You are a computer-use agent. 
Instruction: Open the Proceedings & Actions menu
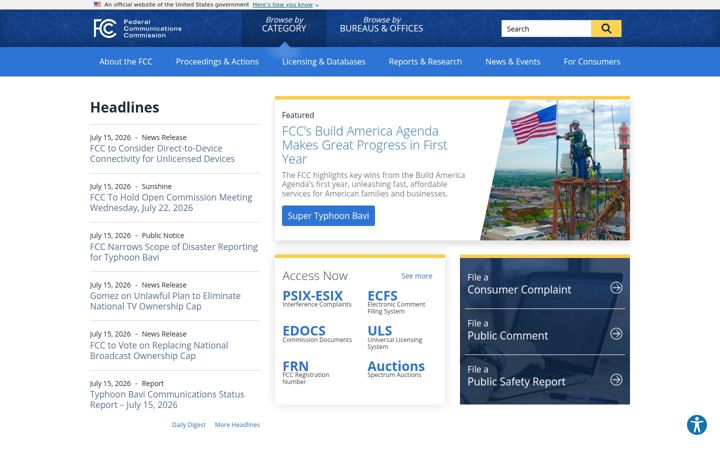tap(217, 62)
